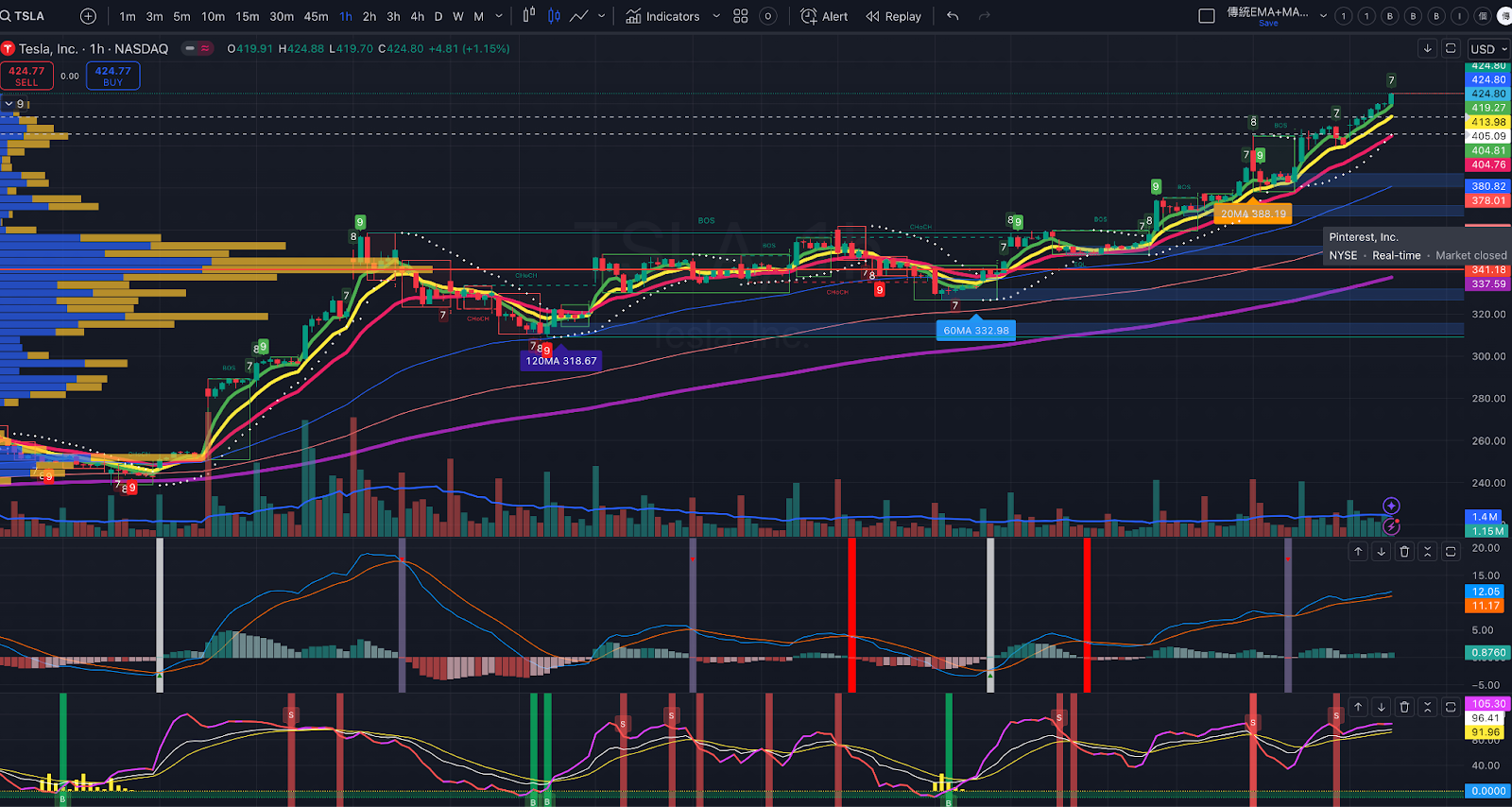Click the purple lightning icon near volume

point(1391,526)
